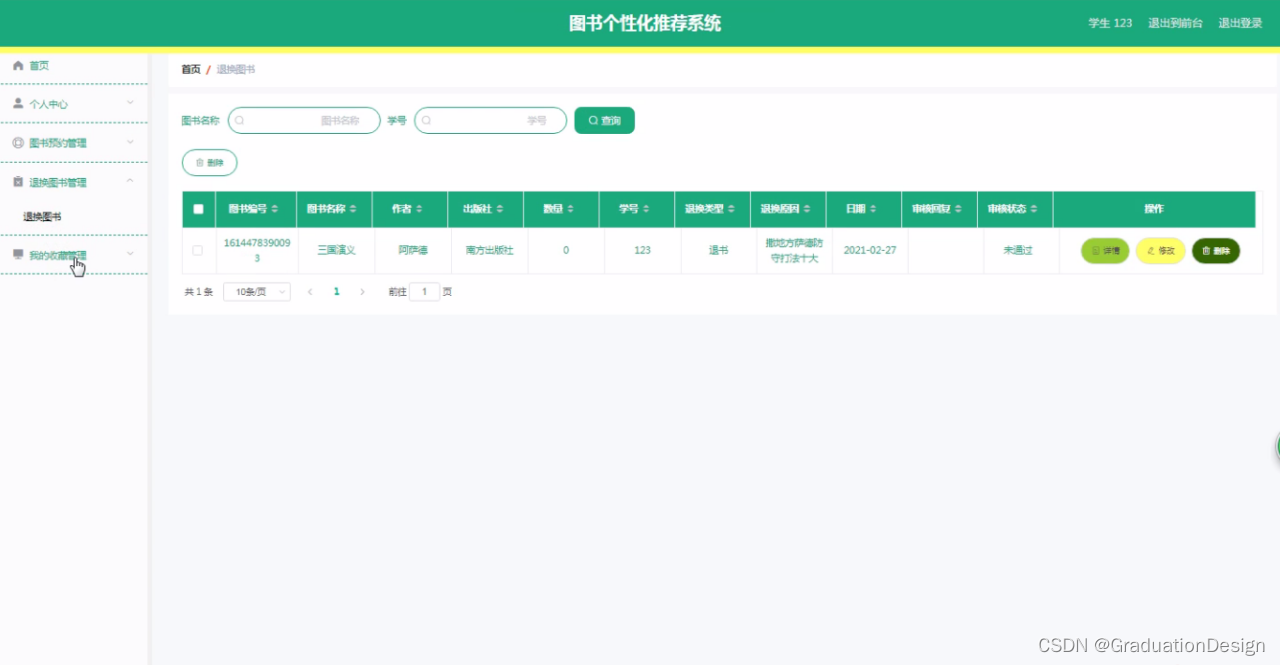
Task: Open 详情 for the 三国演义 row
Action: click(1105, 251)
